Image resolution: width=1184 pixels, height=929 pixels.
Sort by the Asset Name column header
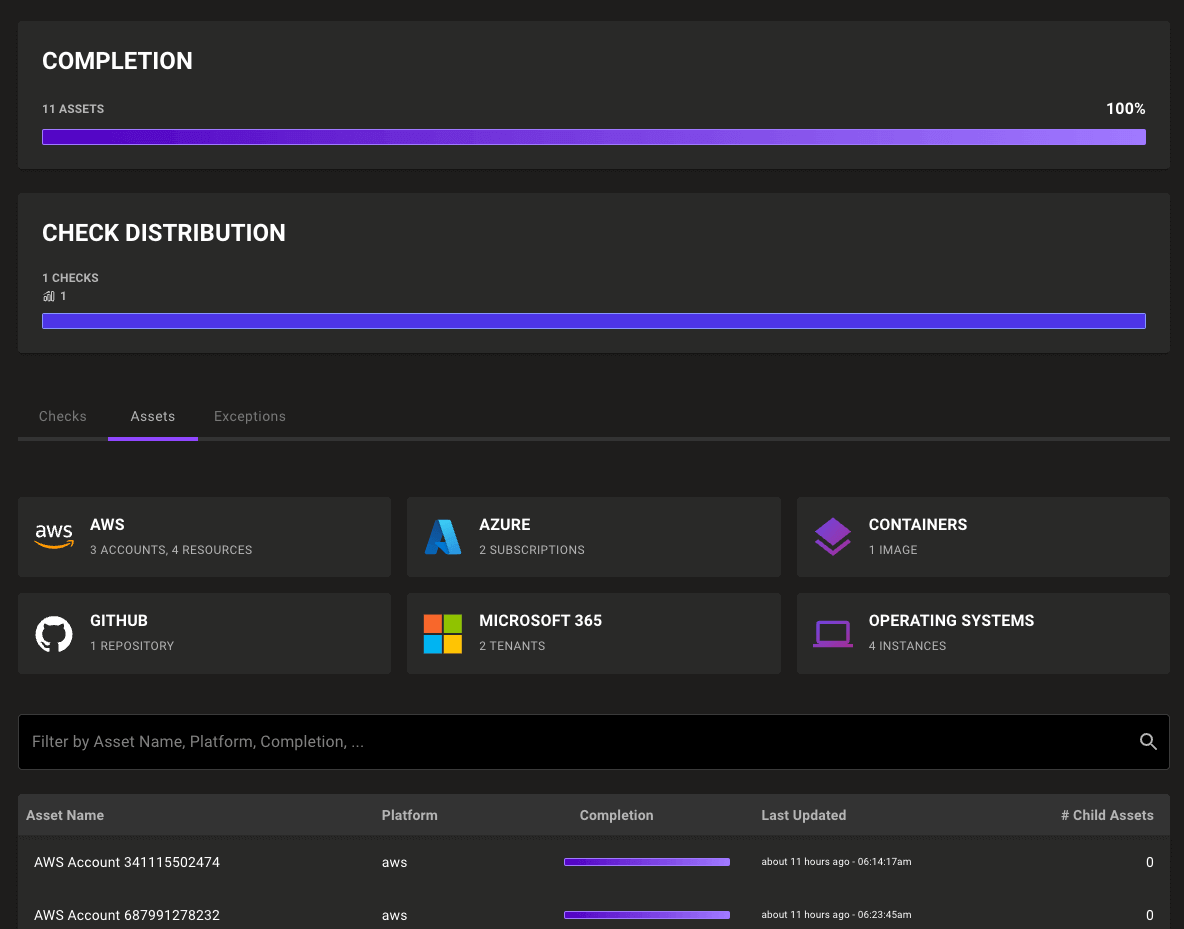coord(65,815)
